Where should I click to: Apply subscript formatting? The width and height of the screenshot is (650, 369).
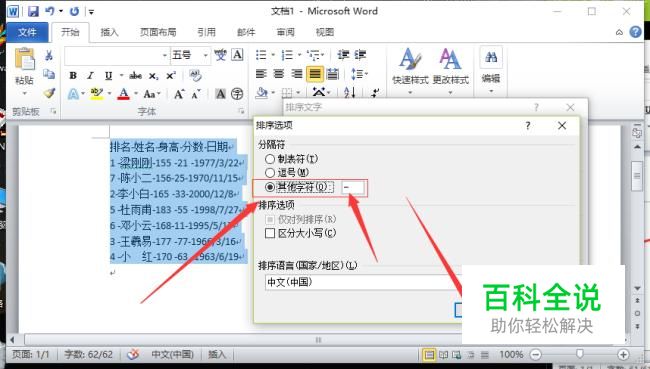point(153,76)
